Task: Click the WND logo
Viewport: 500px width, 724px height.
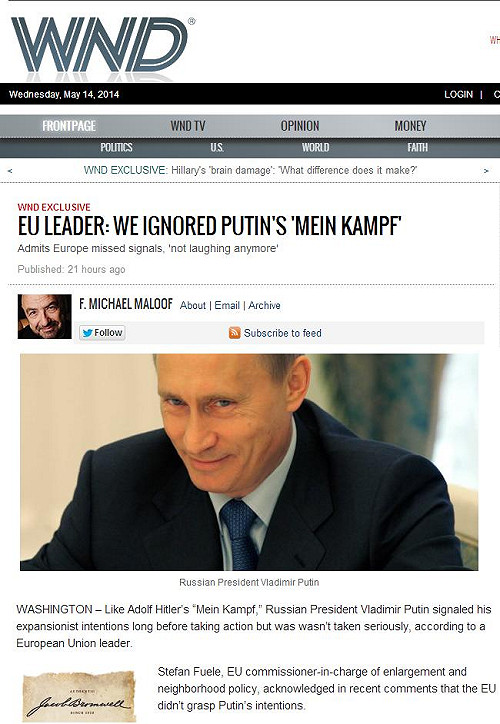Action: tap(100, 46)
